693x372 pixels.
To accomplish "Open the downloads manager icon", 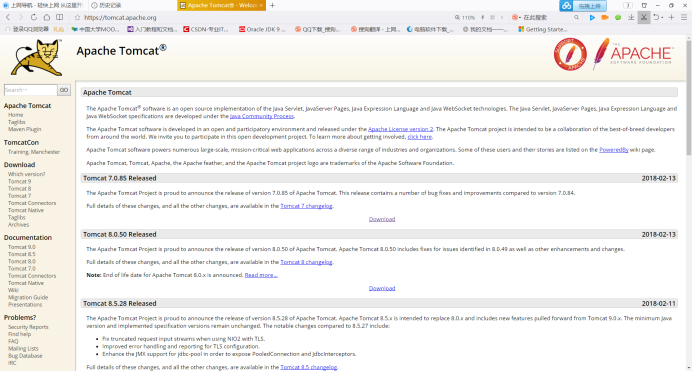I will click(631, 18).
